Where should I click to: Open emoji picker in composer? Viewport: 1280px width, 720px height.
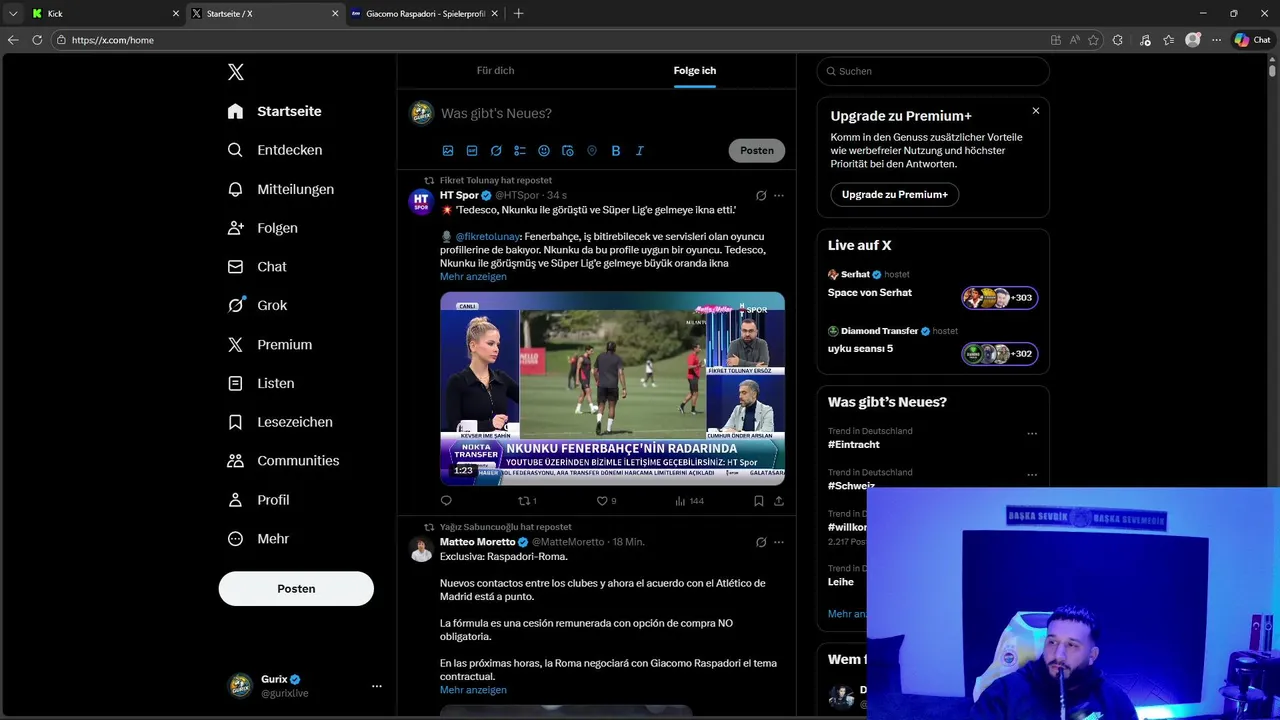[544, 151]
